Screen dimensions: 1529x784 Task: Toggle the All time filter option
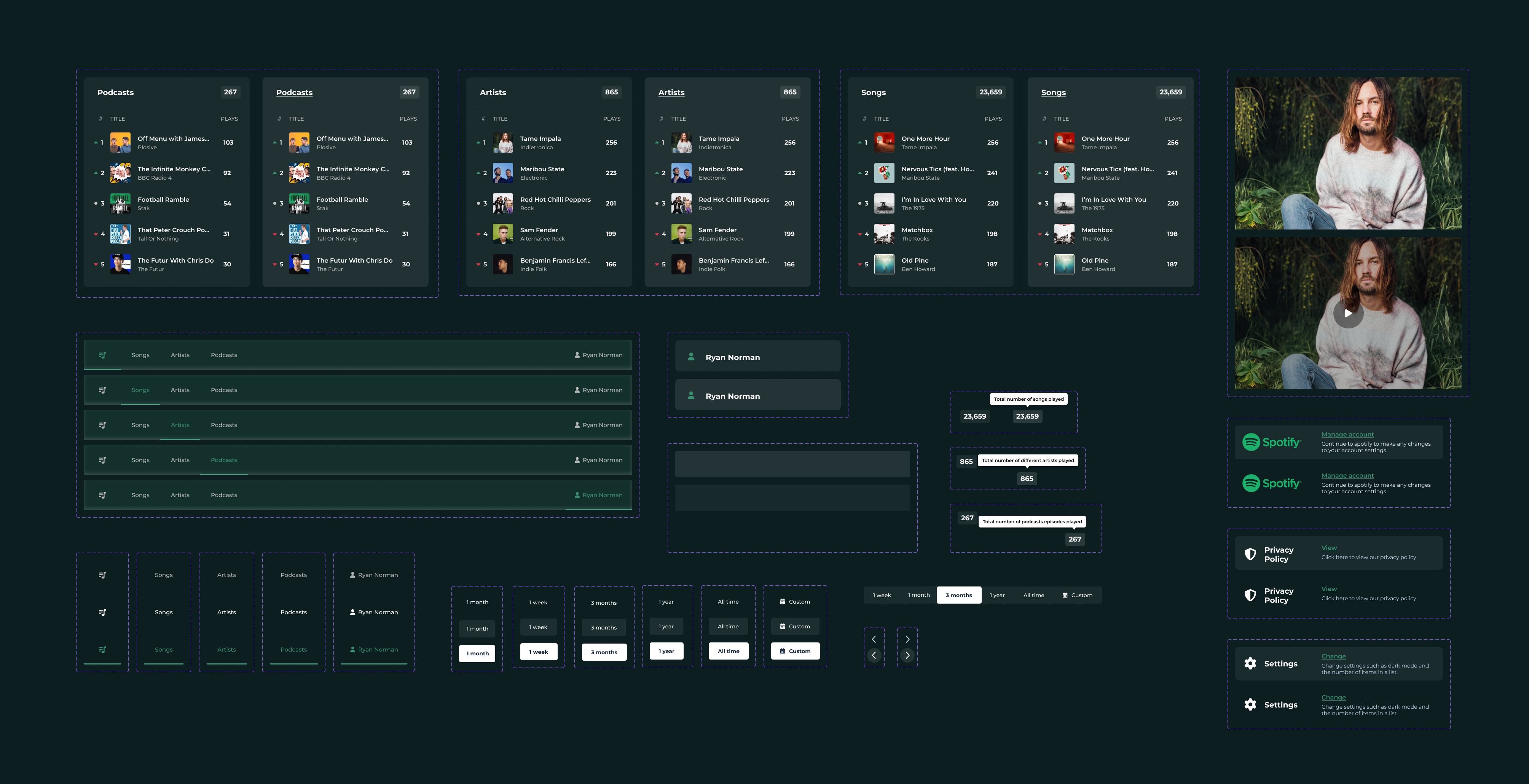pyautogui.click(x=1034, y=595)
